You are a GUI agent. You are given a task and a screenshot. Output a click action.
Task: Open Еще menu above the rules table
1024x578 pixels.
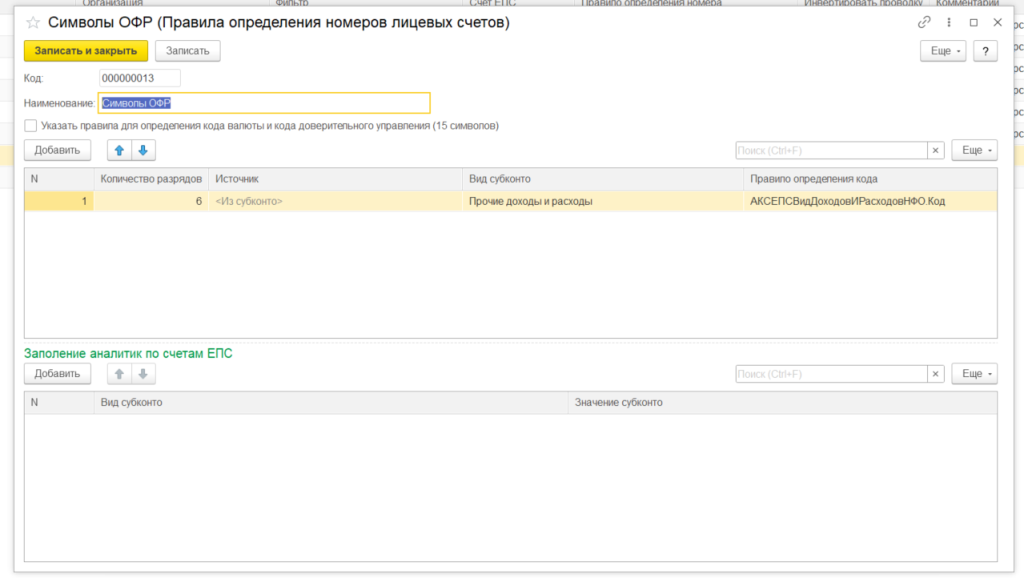pyautogui.click(x=974, y=150)
